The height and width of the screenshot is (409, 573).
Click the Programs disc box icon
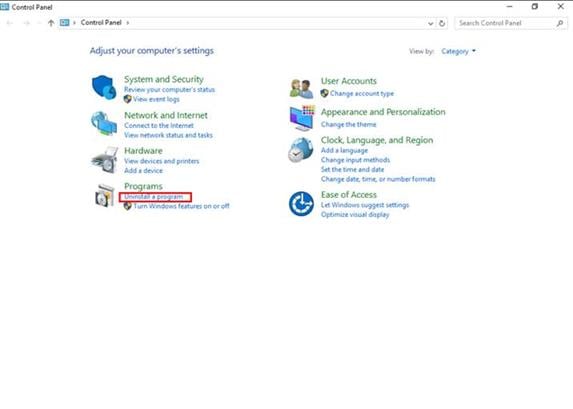click(105, 195)
